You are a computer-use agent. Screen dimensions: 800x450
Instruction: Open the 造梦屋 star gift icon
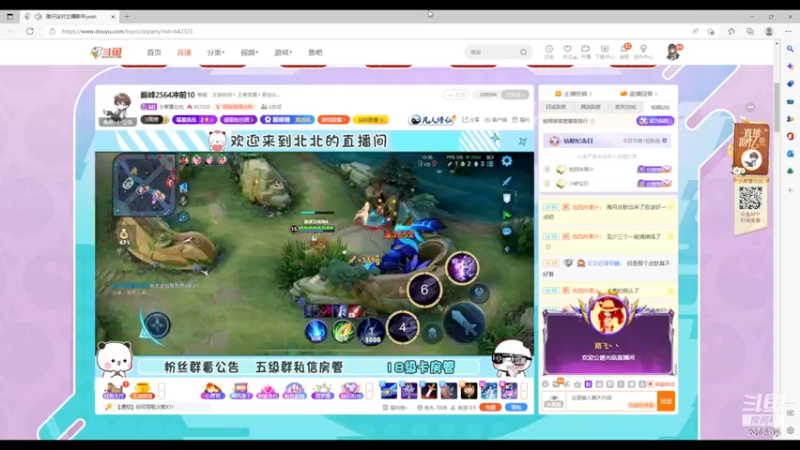(x=322, y=391)
